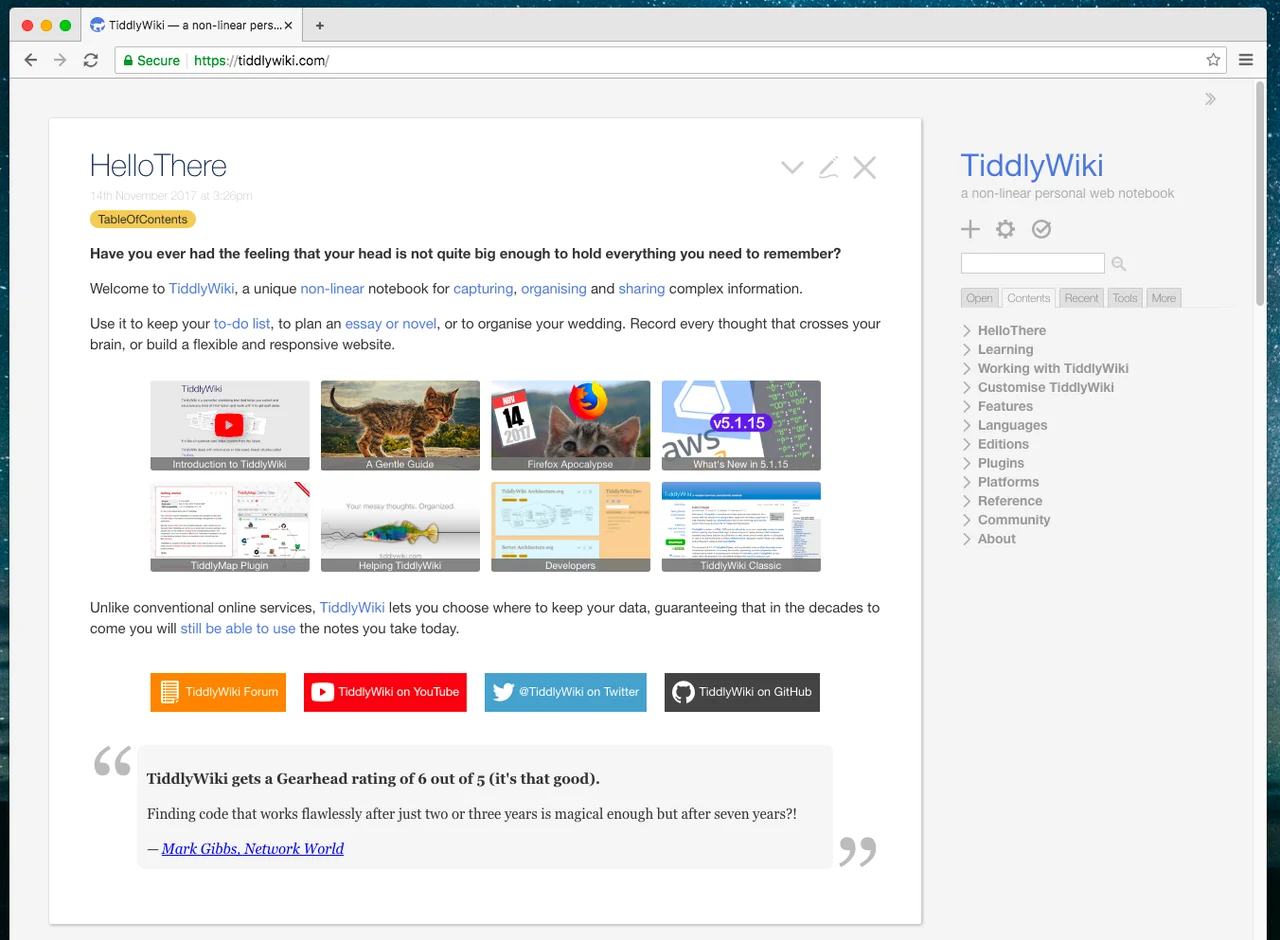Expand the HelloThere contents entry

967,331
